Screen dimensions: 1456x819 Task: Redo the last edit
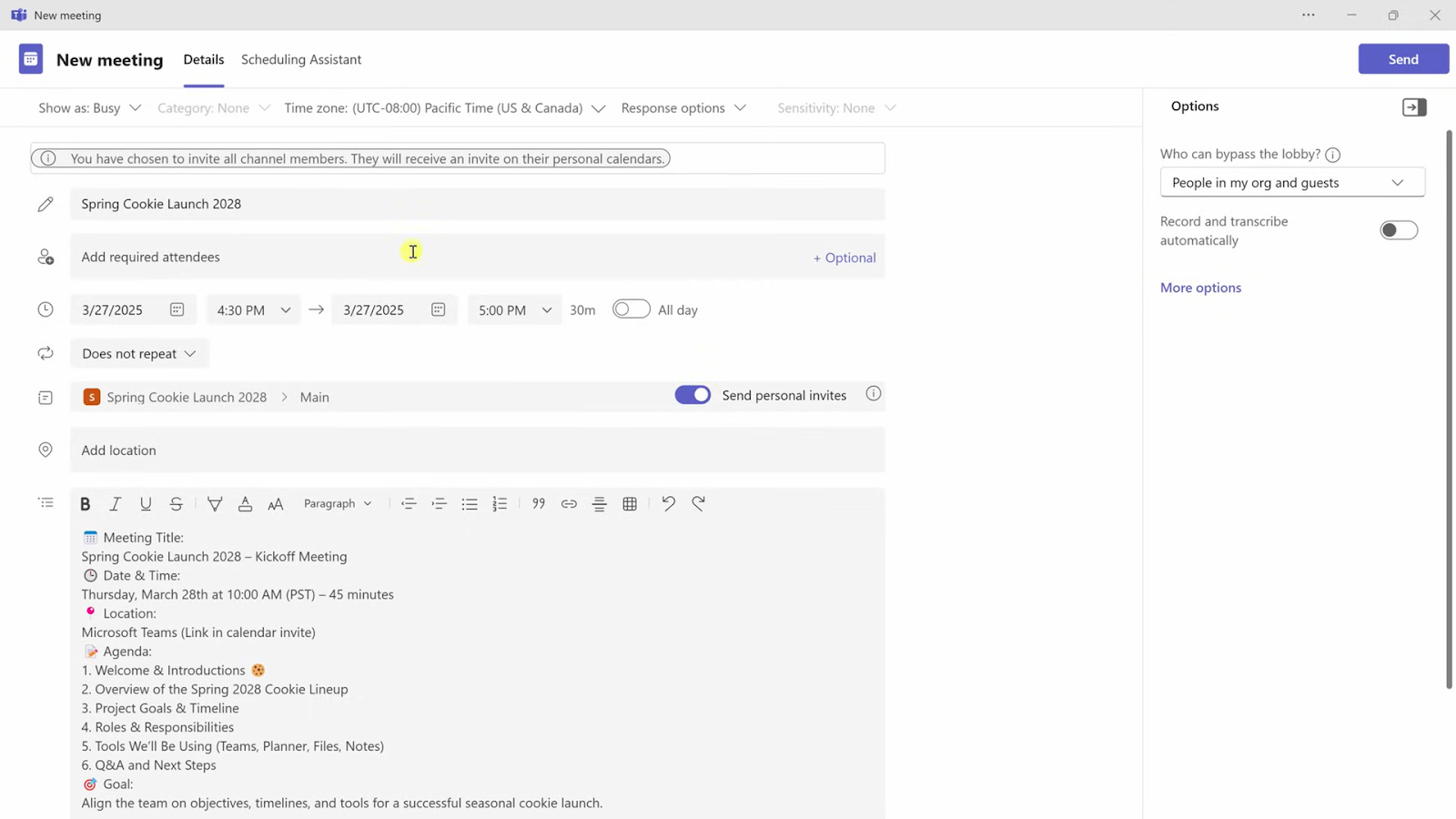[698, 503]
